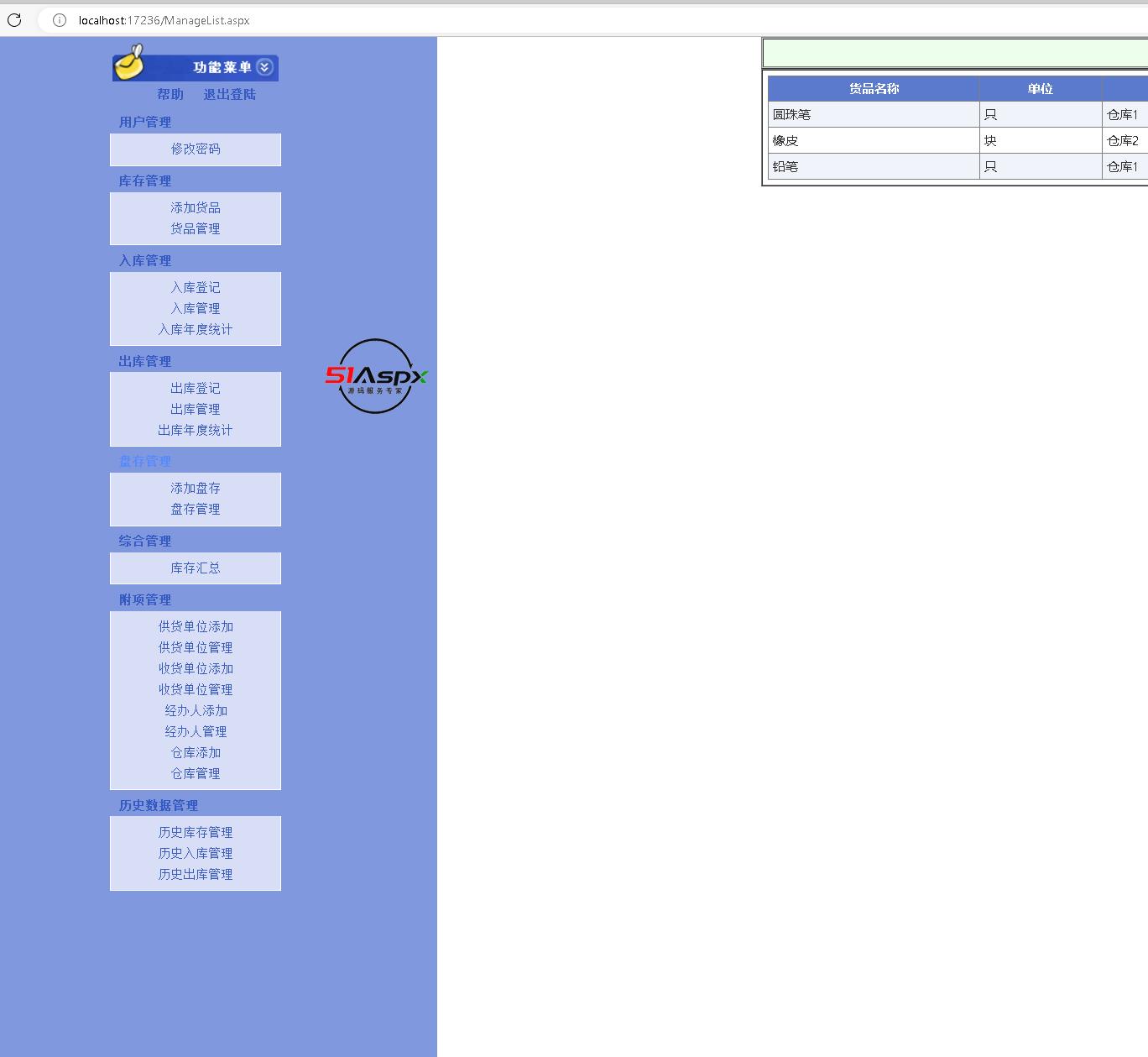The image size is (1148, 1057).
Task: Click 仓库1 cell in 圆珠笔 row
Action: [x=1125, y=114]
